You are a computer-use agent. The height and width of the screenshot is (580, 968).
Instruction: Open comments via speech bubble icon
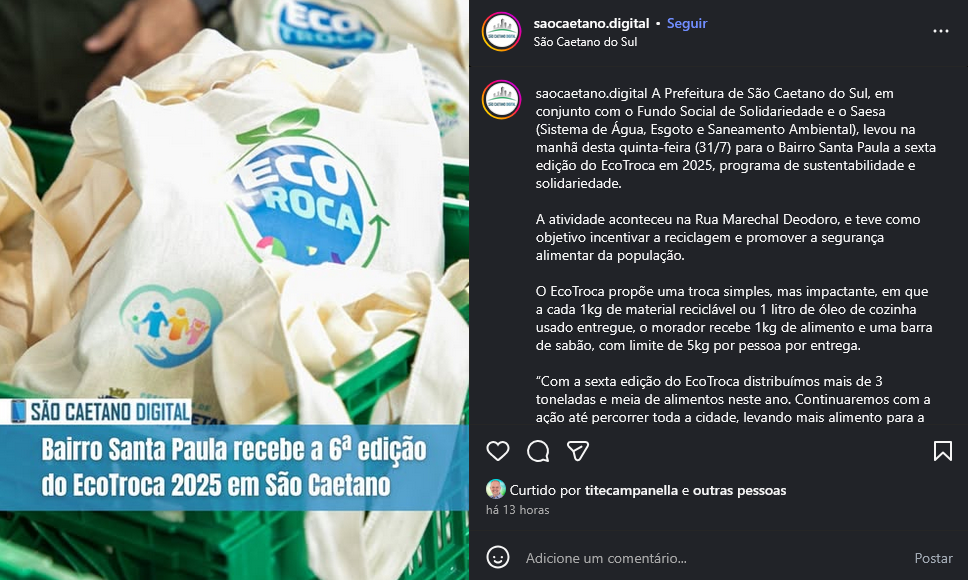(x=538, y=451)
